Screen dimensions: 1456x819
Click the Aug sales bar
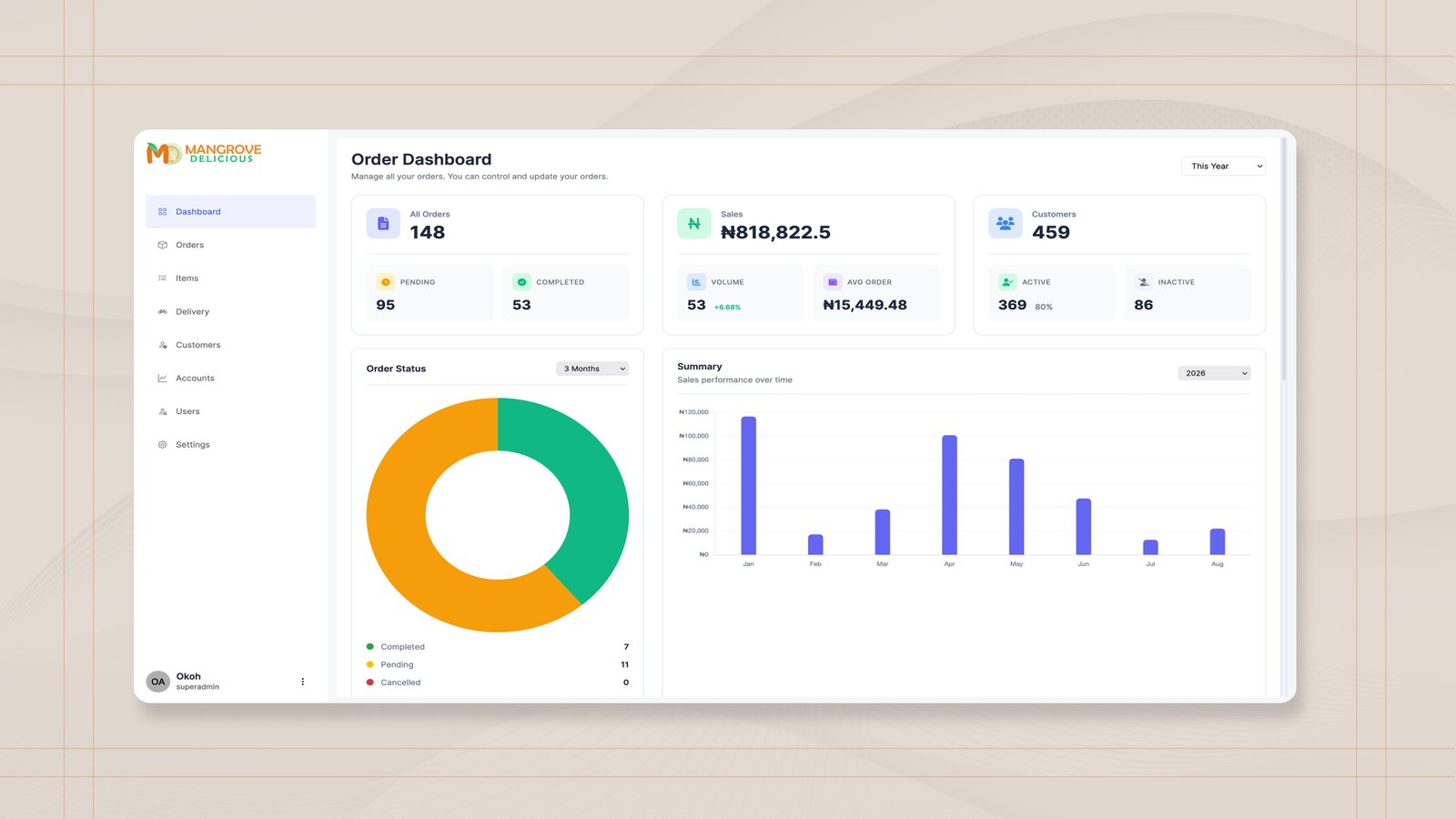(x=1218, y=541)
